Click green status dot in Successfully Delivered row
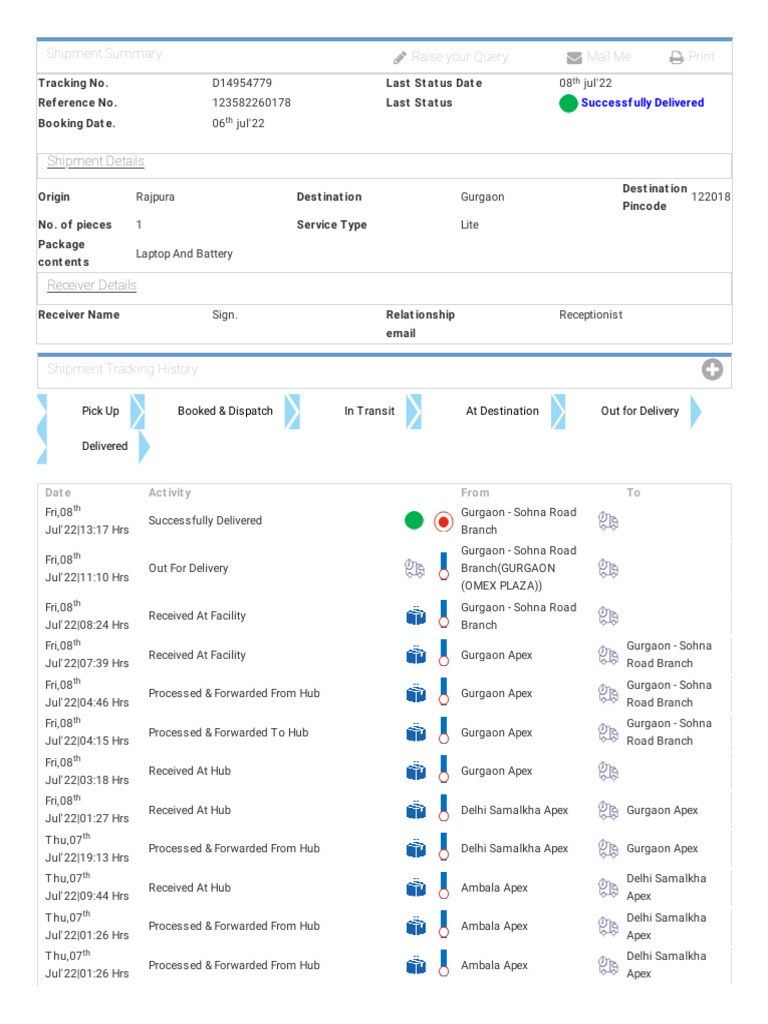Screen dimensions: 768x1024 click(414, 521)
